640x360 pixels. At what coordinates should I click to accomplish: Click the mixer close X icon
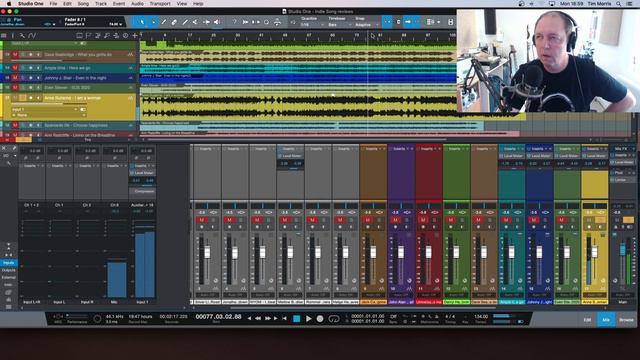tap(4, 148)
